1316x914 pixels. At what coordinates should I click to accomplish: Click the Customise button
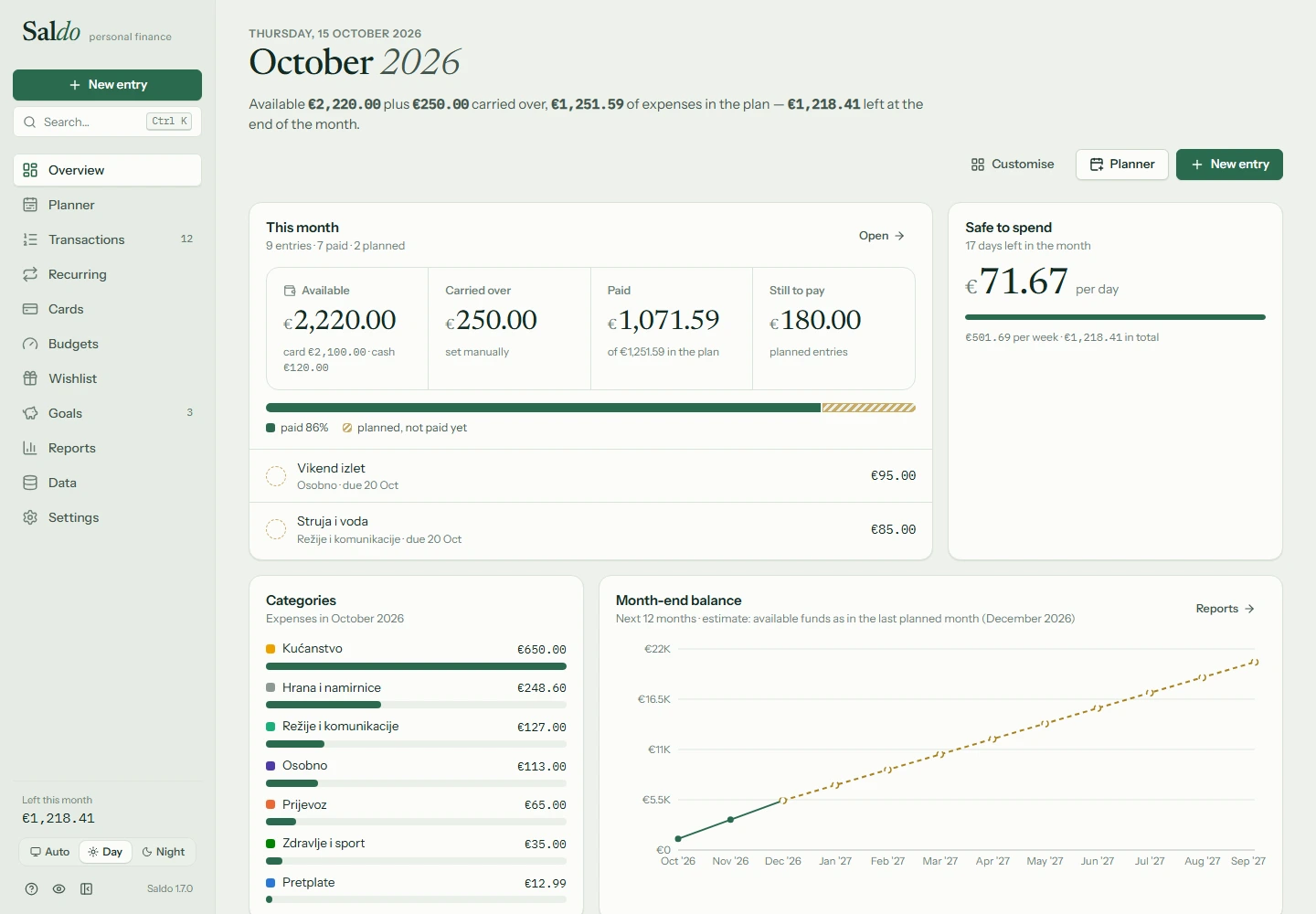(x=1013, y=165)
